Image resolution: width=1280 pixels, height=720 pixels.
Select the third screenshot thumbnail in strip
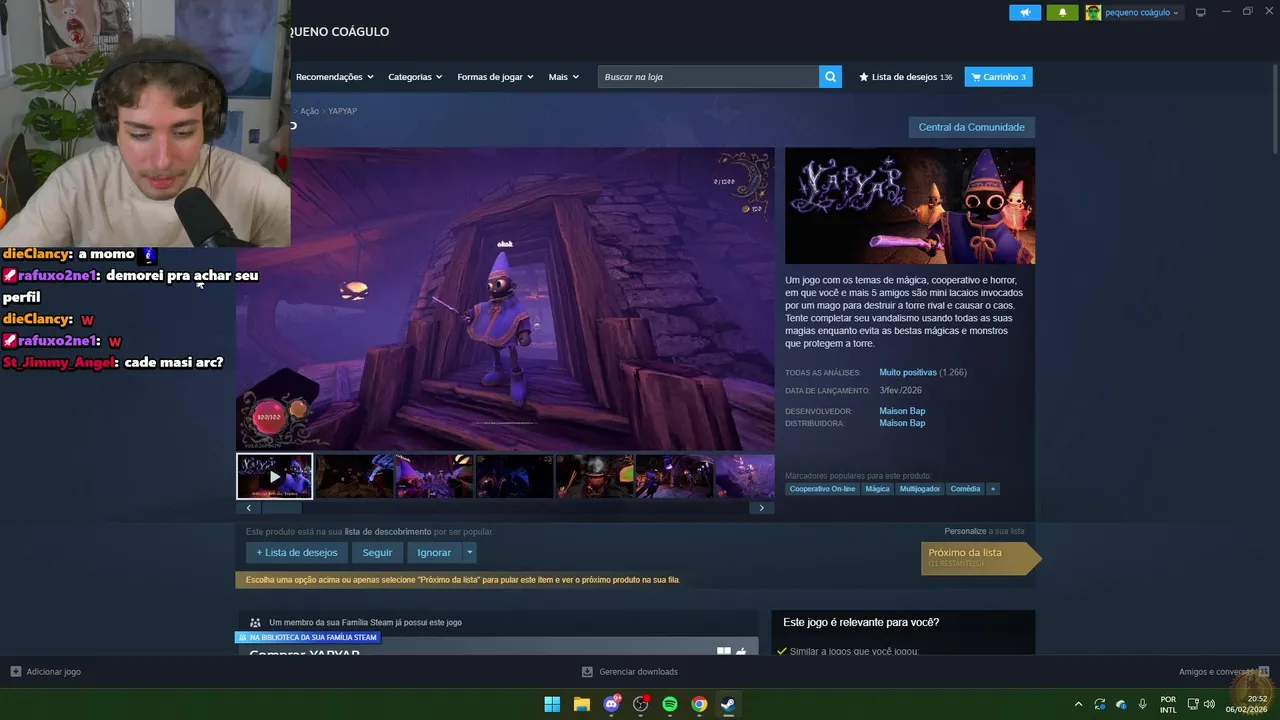434,476
